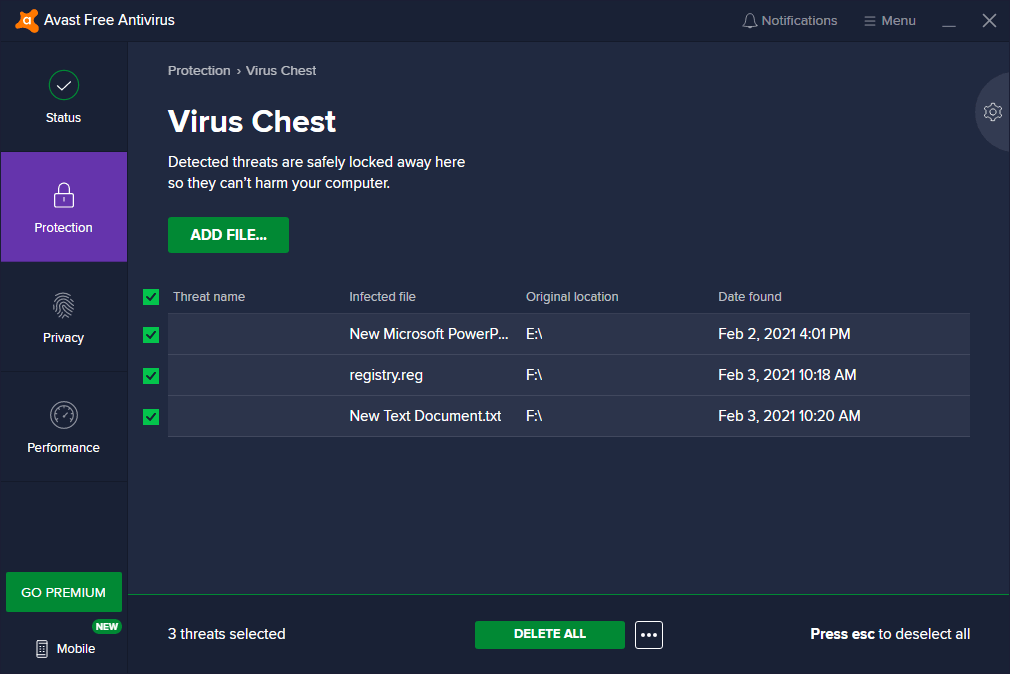Uncheck the registry.reg row checkbox
Screen dimensions: 1010x674
[x=151, y=376]
